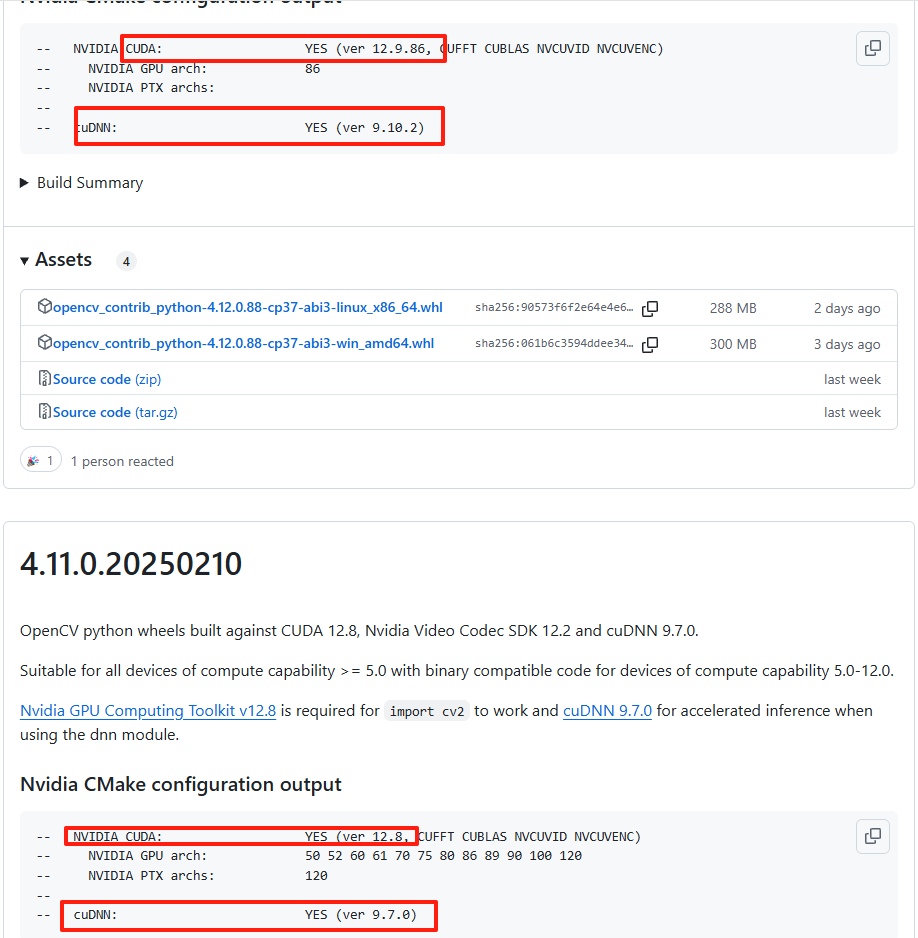Click 'Suitable for all devices of compute capability' paragraph
The width and height of the screenshot is (918, 938).
point(457,671)
